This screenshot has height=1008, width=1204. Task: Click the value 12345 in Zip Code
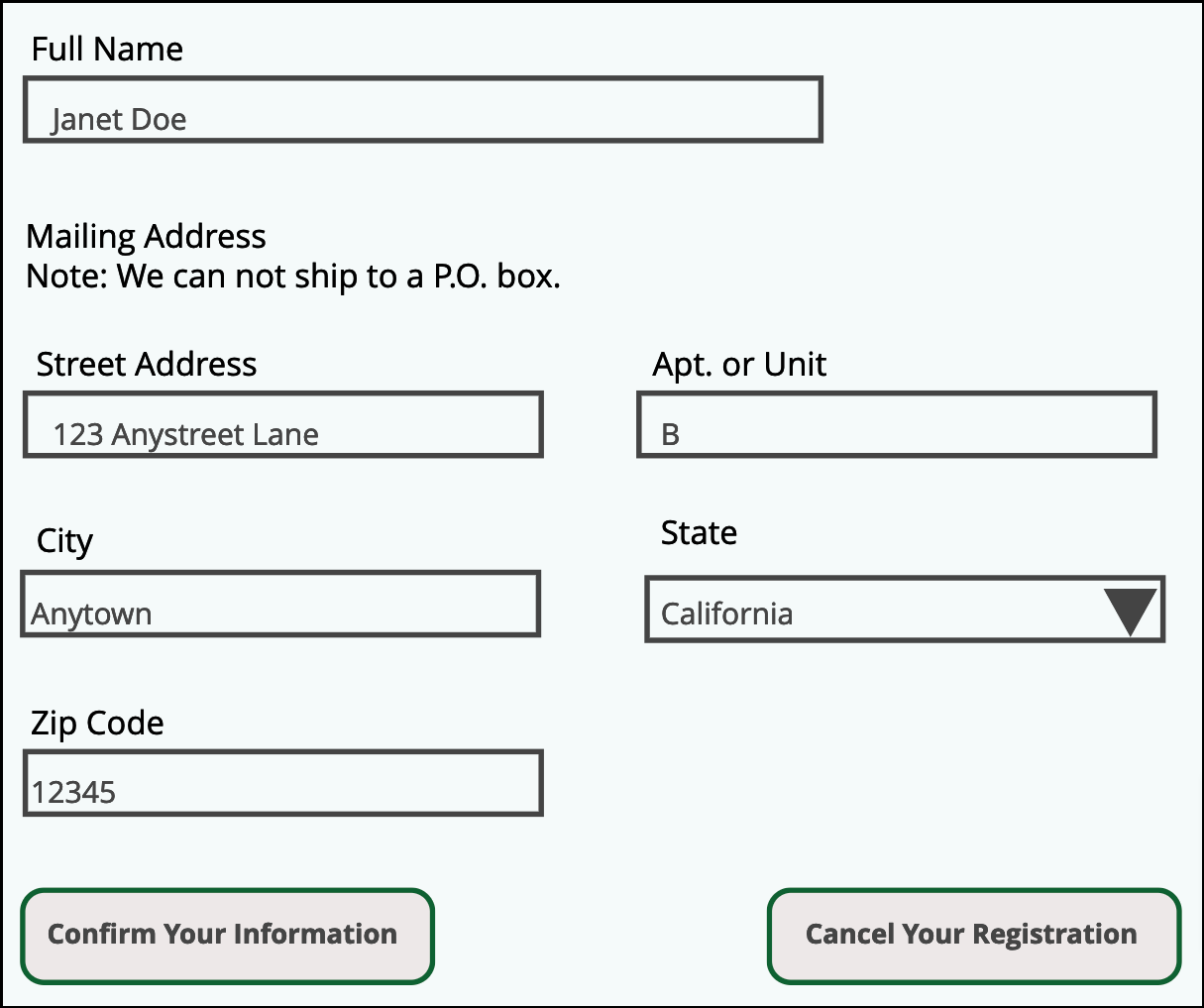(x=72, y=790)
